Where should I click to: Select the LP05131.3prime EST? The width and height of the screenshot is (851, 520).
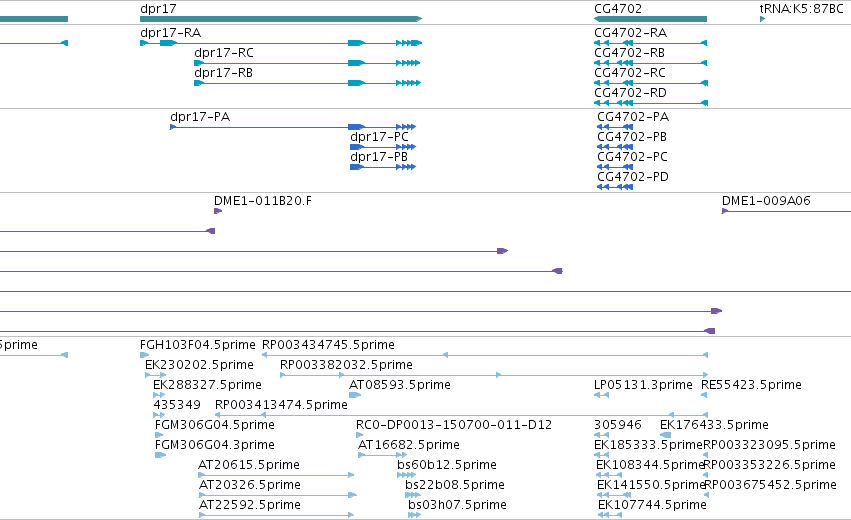point(601,395)
